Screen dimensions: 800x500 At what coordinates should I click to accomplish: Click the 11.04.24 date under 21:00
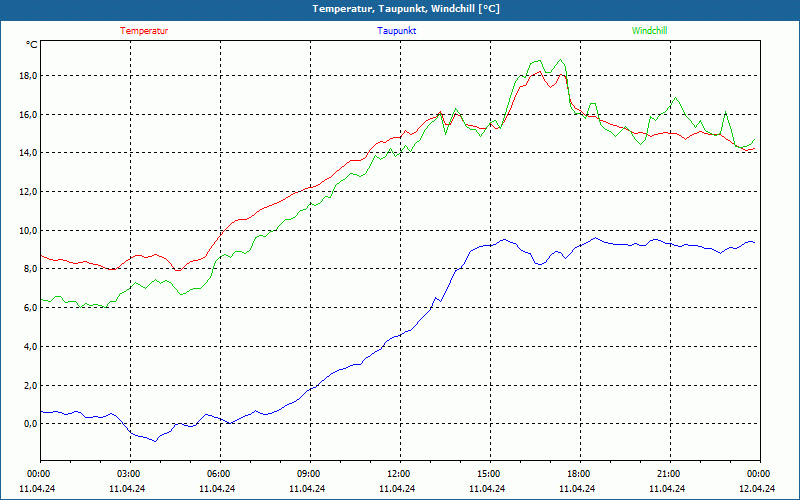pos(667,488)
